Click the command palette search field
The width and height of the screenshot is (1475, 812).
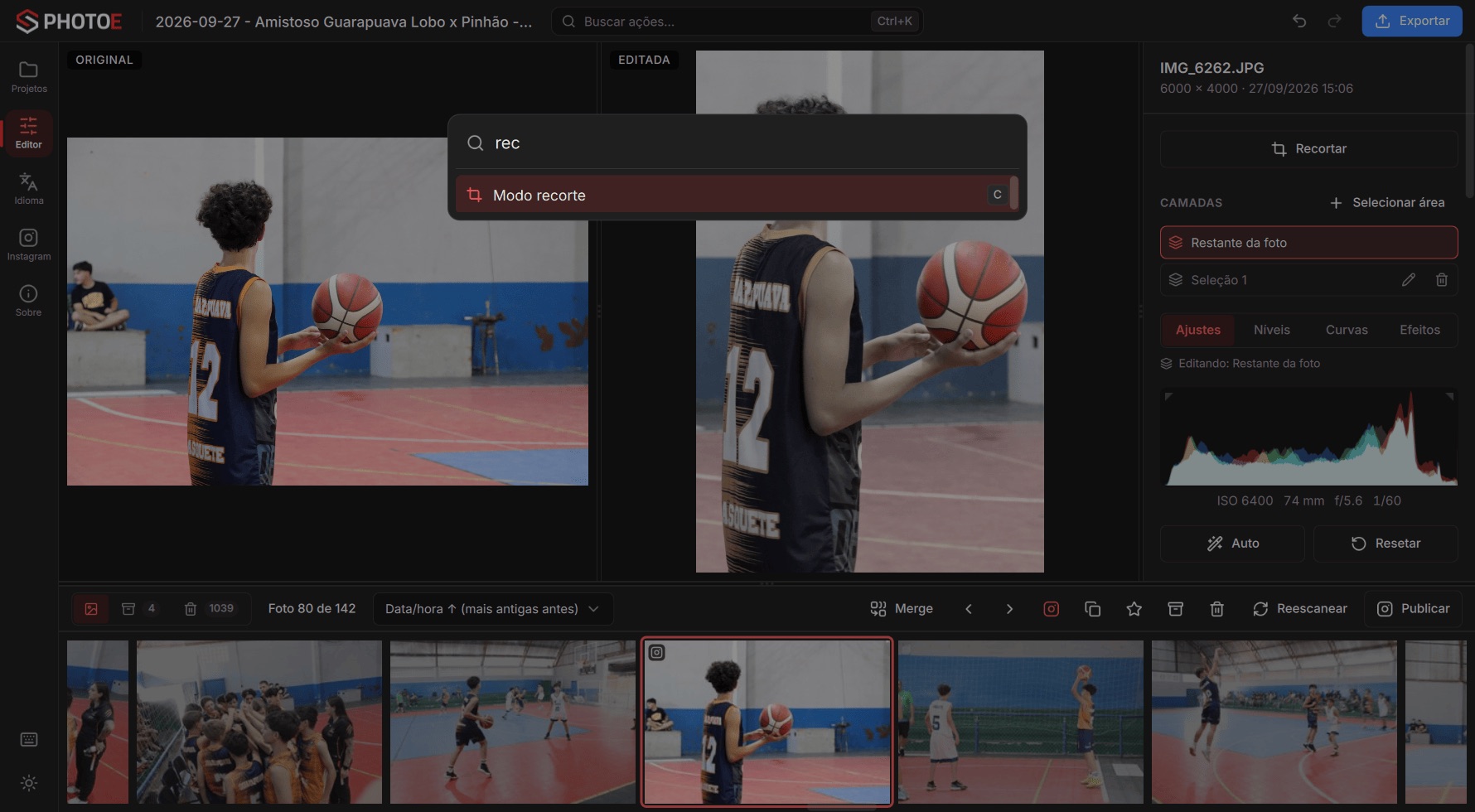(737, 143)
